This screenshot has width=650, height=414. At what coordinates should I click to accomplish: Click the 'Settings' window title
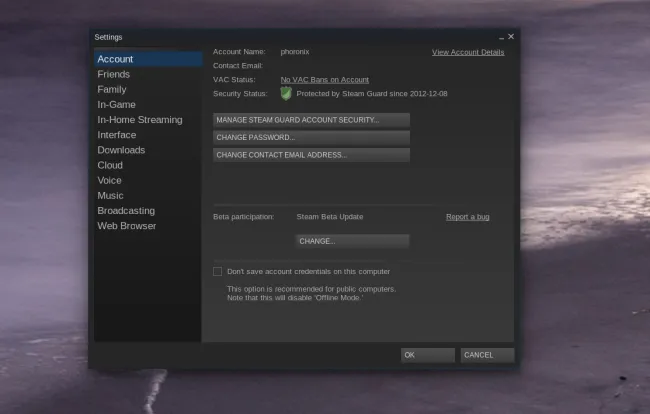[108, 37]
